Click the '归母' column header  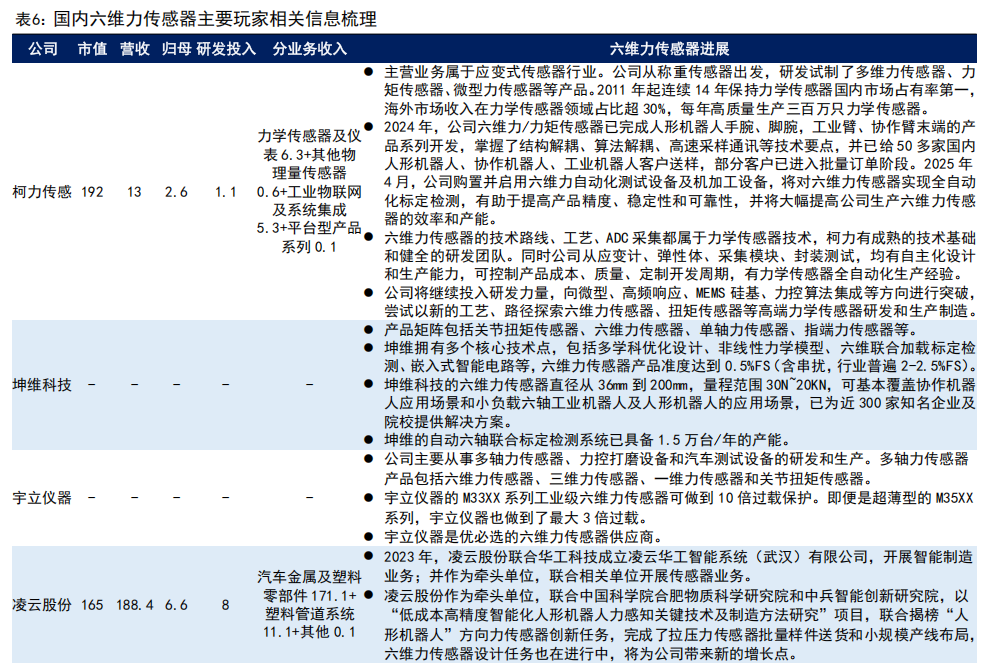pyautogui.click(x=176, y=49)
